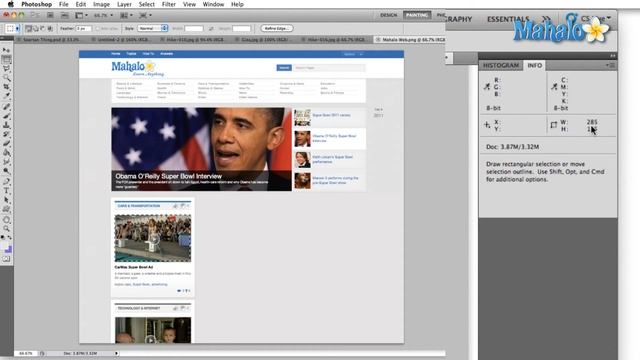Select the Info panel tab

coord(534,65)
